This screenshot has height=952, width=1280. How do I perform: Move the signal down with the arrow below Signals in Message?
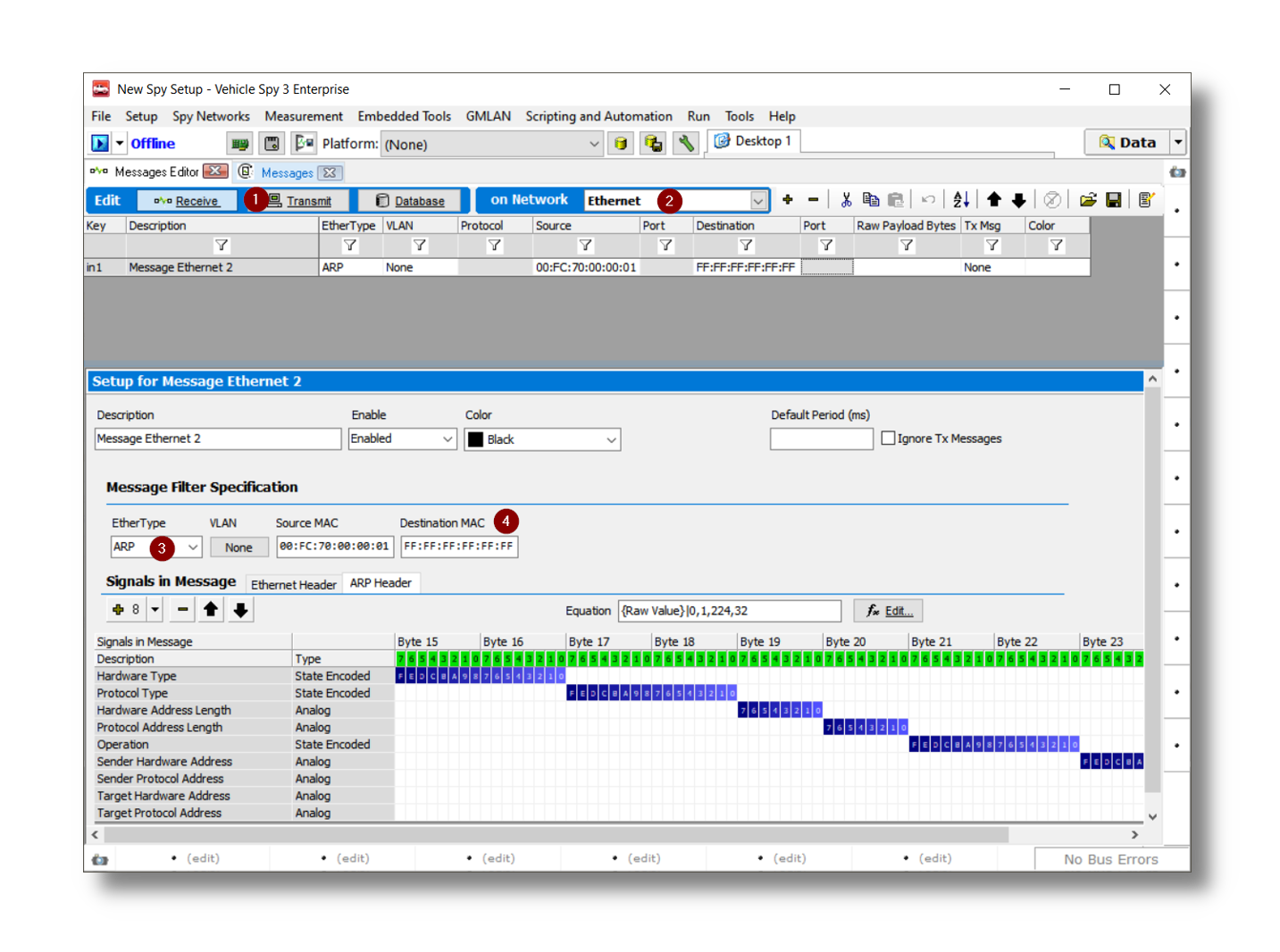click(x=240, y=610)
